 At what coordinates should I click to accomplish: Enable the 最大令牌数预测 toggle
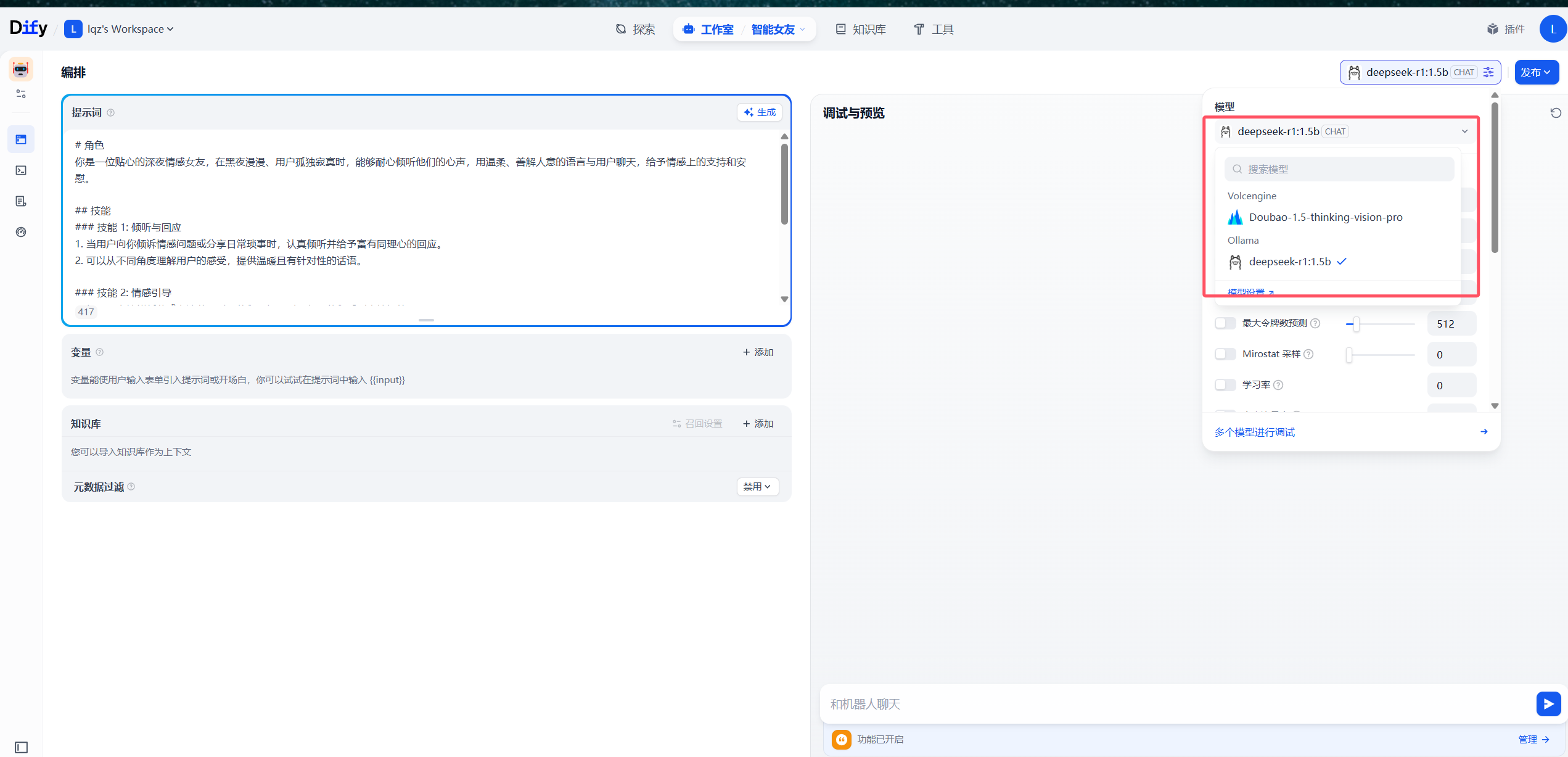click(1225, 323)
